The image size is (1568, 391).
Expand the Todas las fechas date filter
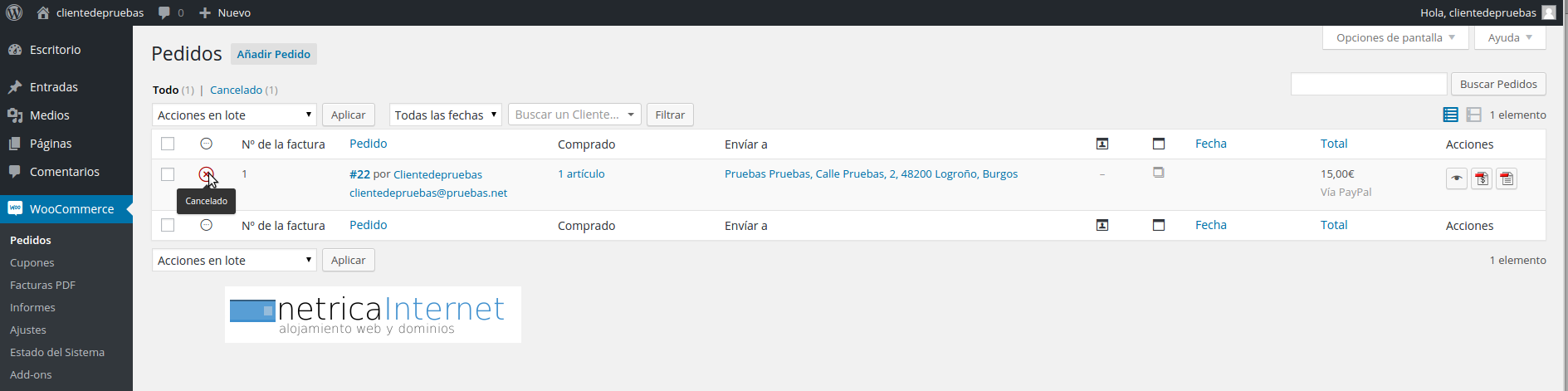point(445,115)
